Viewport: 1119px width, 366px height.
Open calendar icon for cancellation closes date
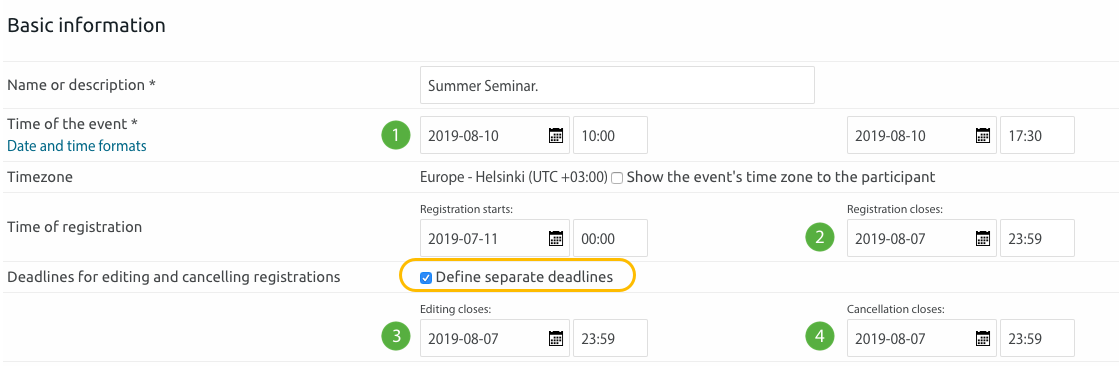983,338
